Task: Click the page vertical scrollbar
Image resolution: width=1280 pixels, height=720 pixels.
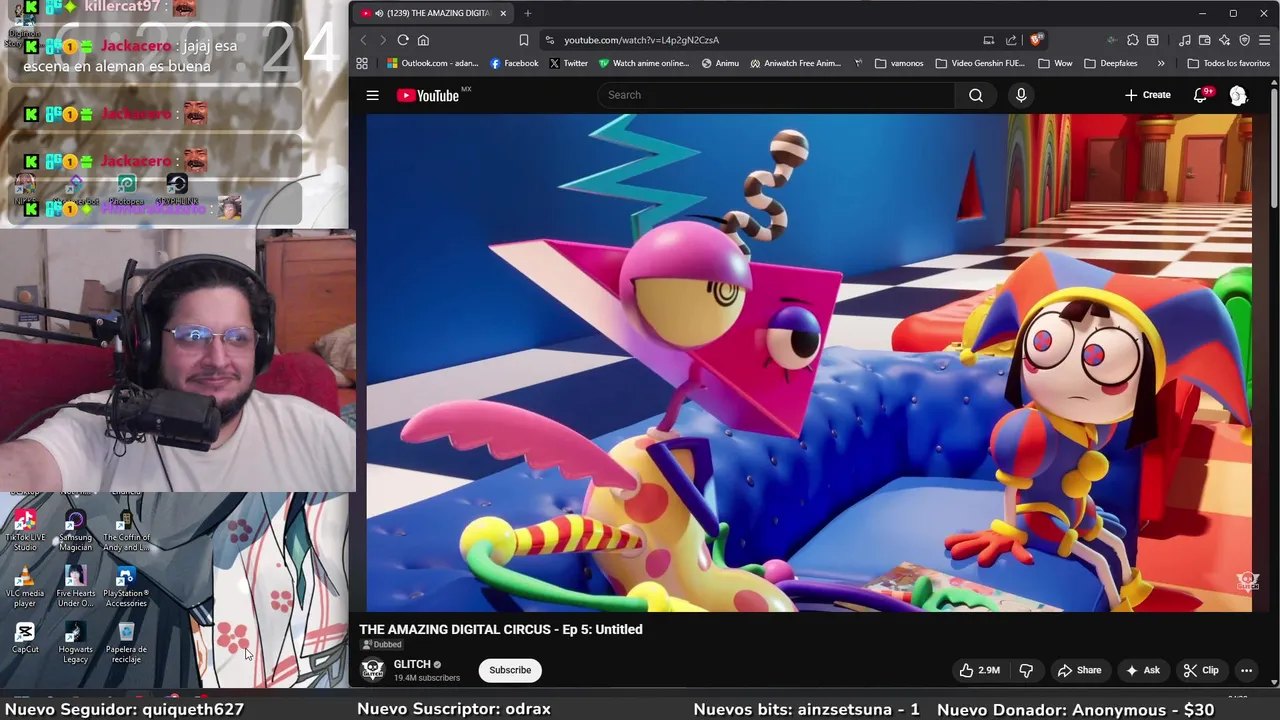Action: pyautogui.click(x=1274, y=150)
